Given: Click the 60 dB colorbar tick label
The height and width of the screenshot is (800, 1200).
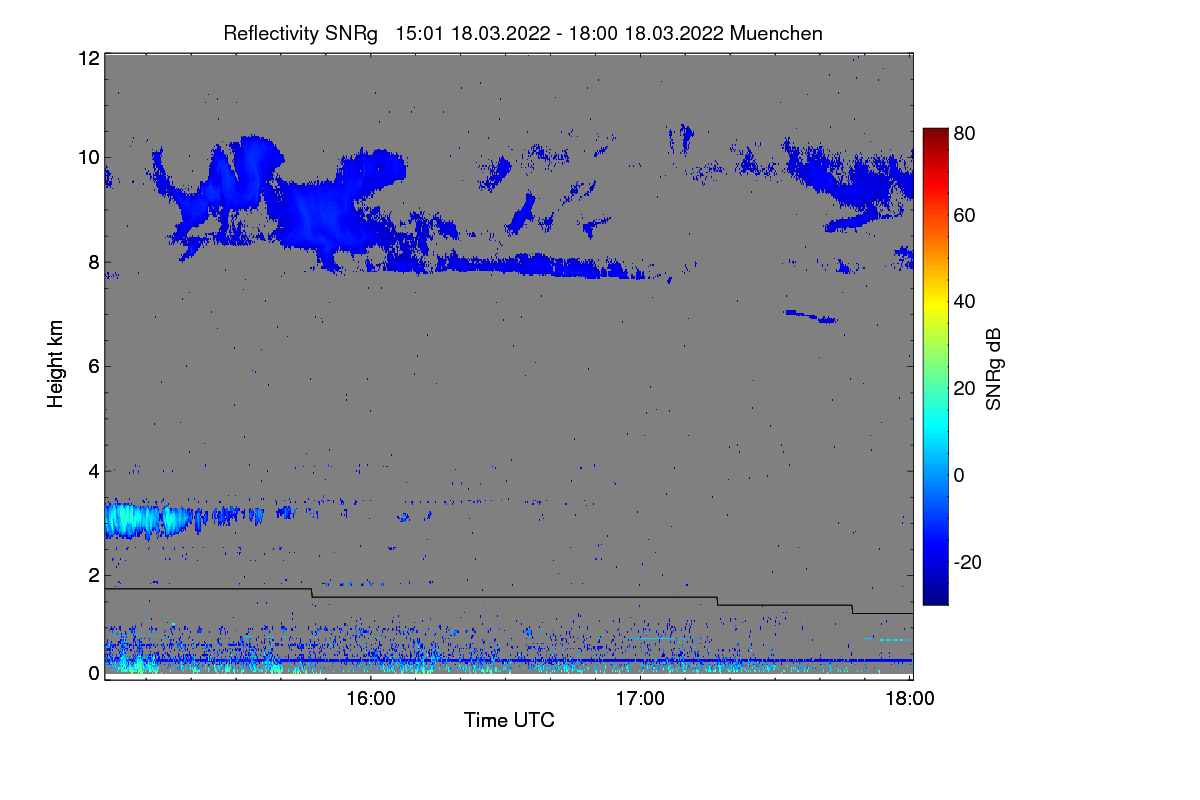Looking at the screenshot, I should [x=965, y=216].
